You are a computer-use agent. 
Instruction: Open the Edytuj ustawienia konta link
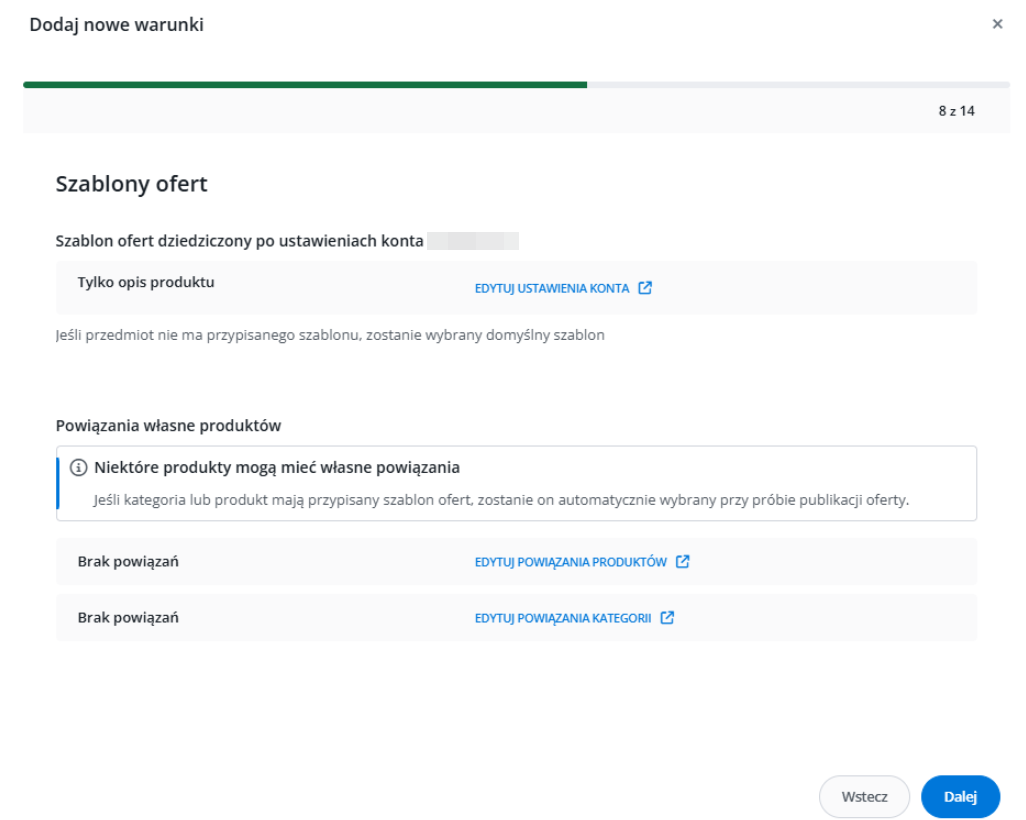(551, 288)
